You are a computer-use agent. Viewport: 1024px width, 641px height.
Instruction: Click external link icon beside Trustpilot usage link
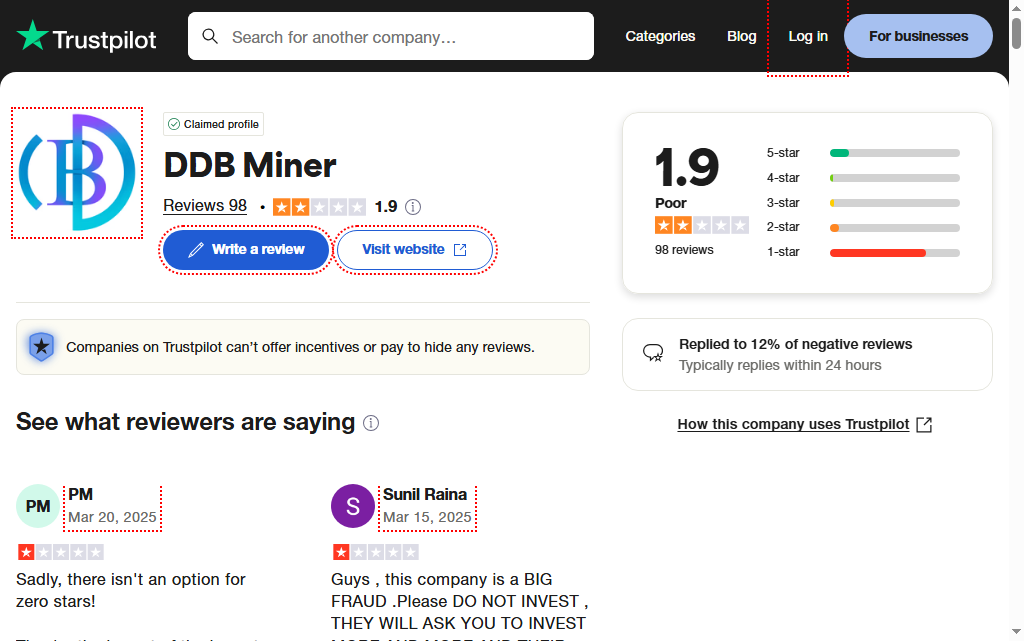pyautogui.click(x=924, y=425)
